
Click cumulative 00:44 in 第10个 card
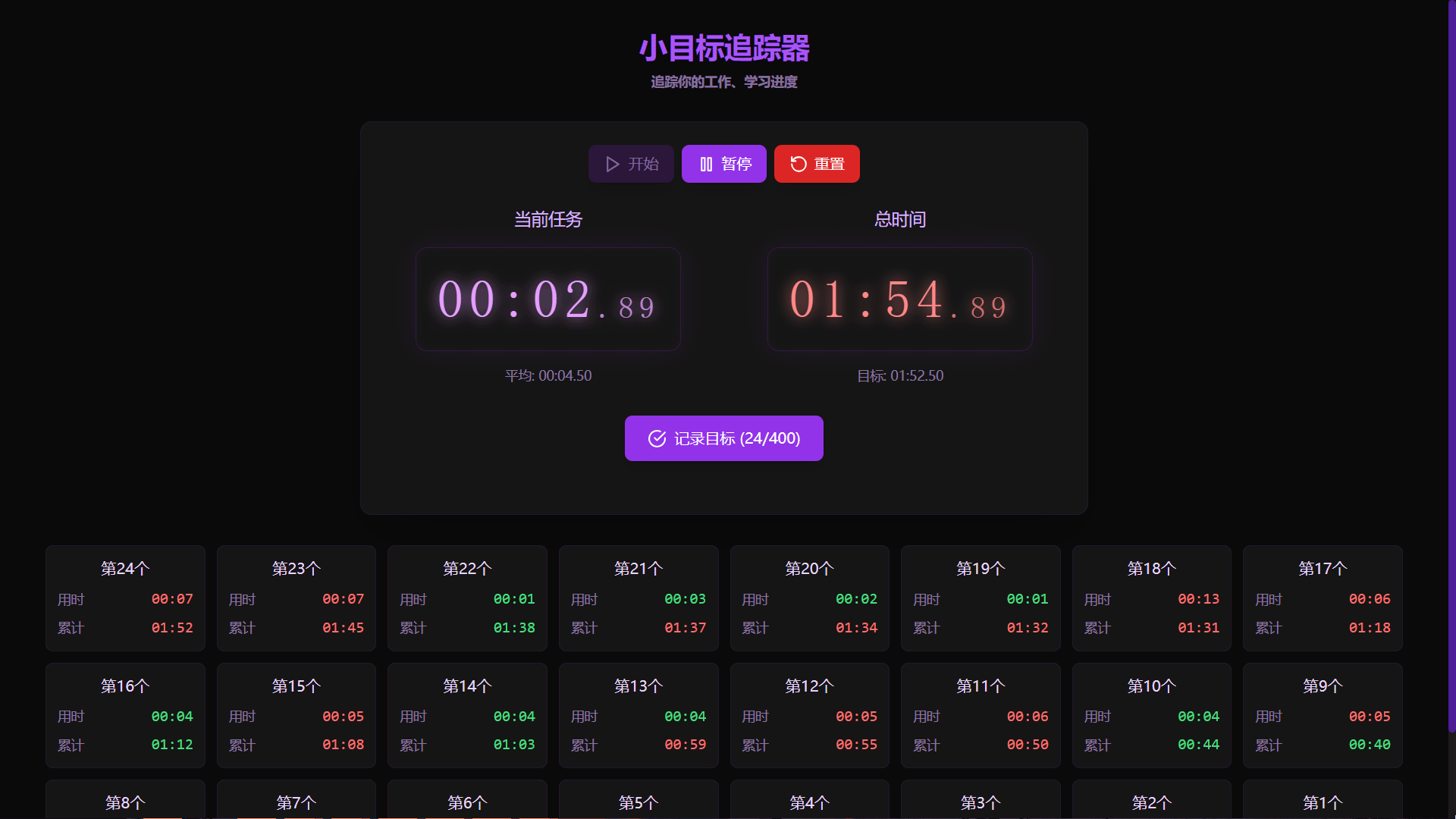[1199, 745]
